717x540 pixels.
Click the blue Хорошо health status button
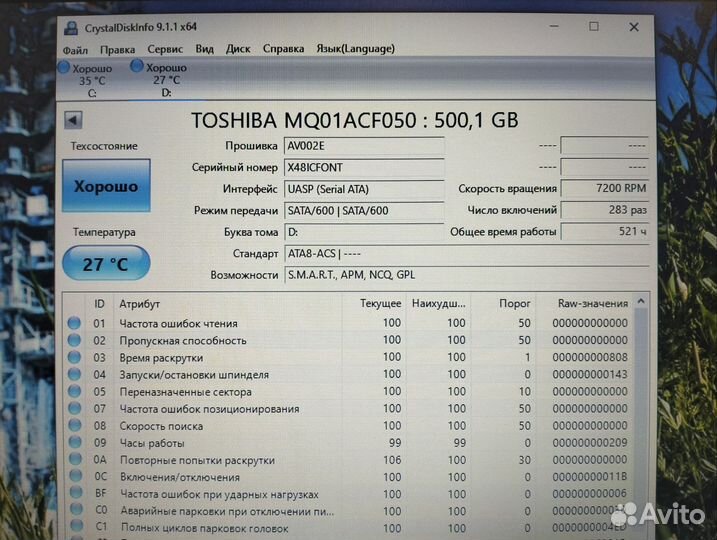[106, 187]
